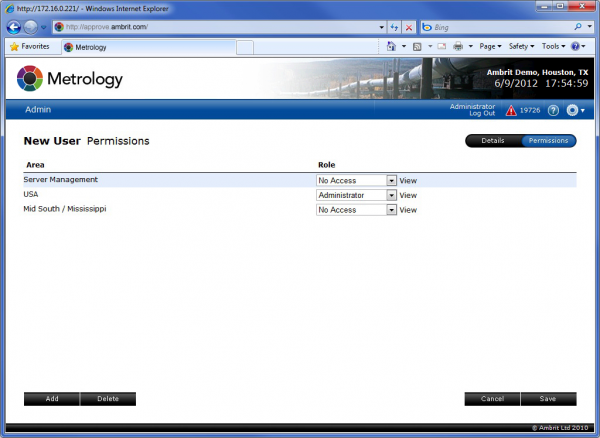Click the Home page icon in the command bar
600x438 pixels.
coord(391,46)
